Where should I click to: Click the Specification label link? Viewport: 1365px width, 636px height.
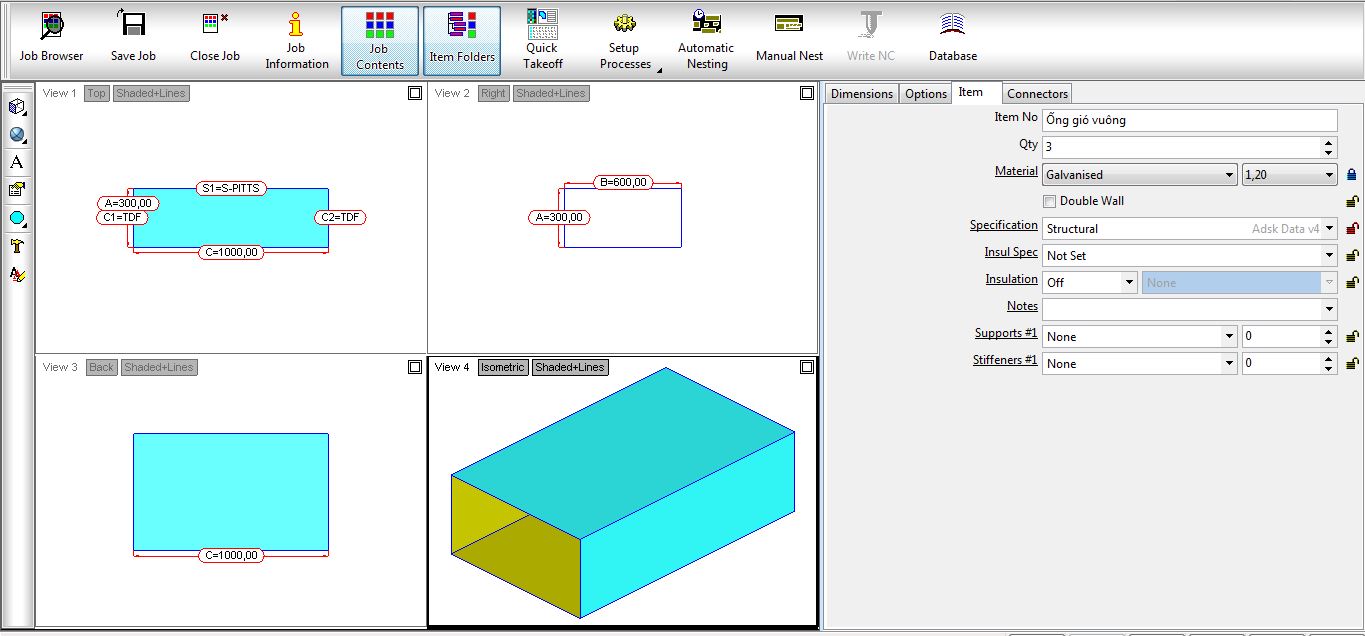[1003, 225]
